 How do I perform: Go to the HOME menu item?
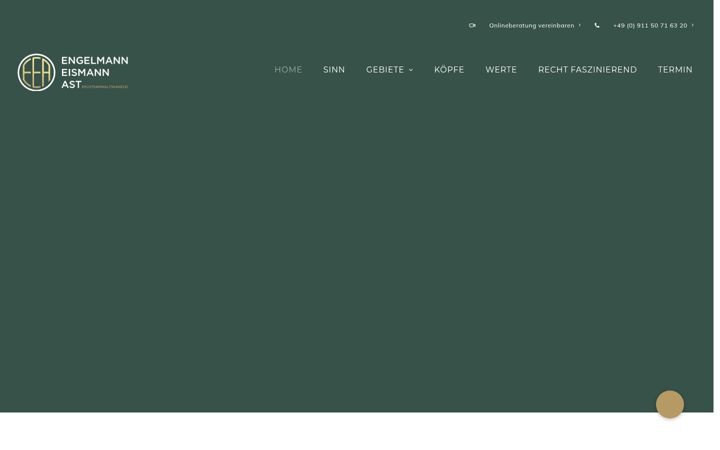[x=288, y=70]
